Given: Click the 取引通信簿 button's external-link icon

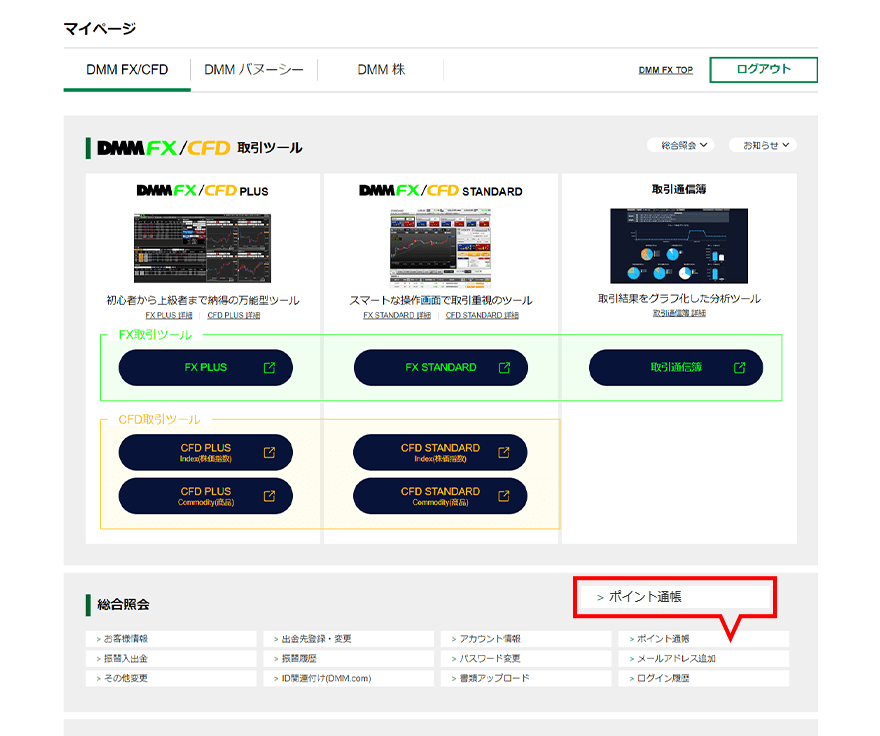Looking at the screenshot, I should point(740,368).
